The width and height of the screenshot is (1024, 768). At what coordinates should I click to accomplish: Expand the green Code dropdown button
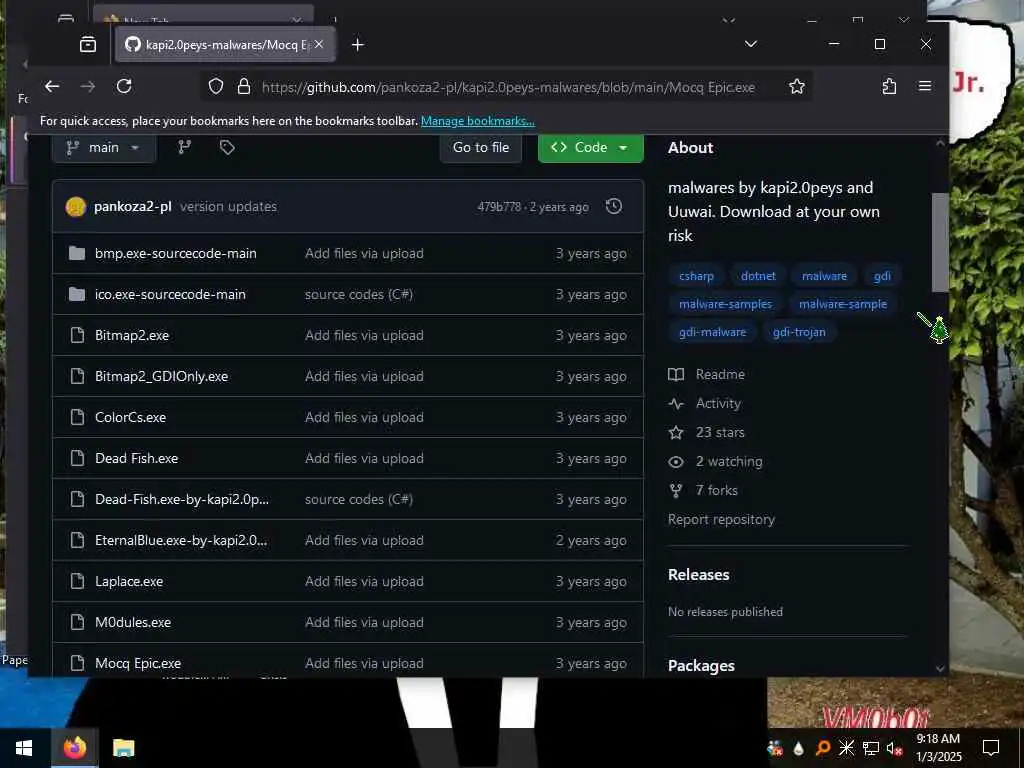click(590, 148)
